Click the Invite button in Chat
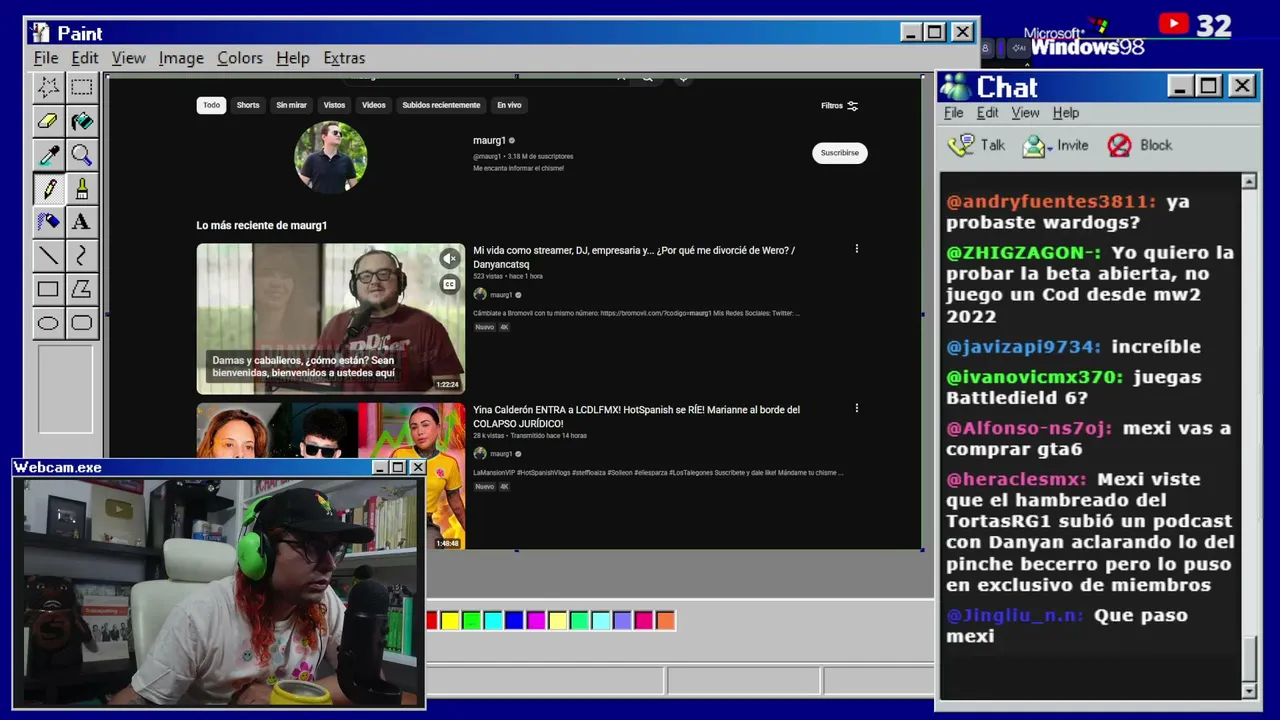Image resolution: width=1280 pixels, height=720 pixels. point(1055,146)
